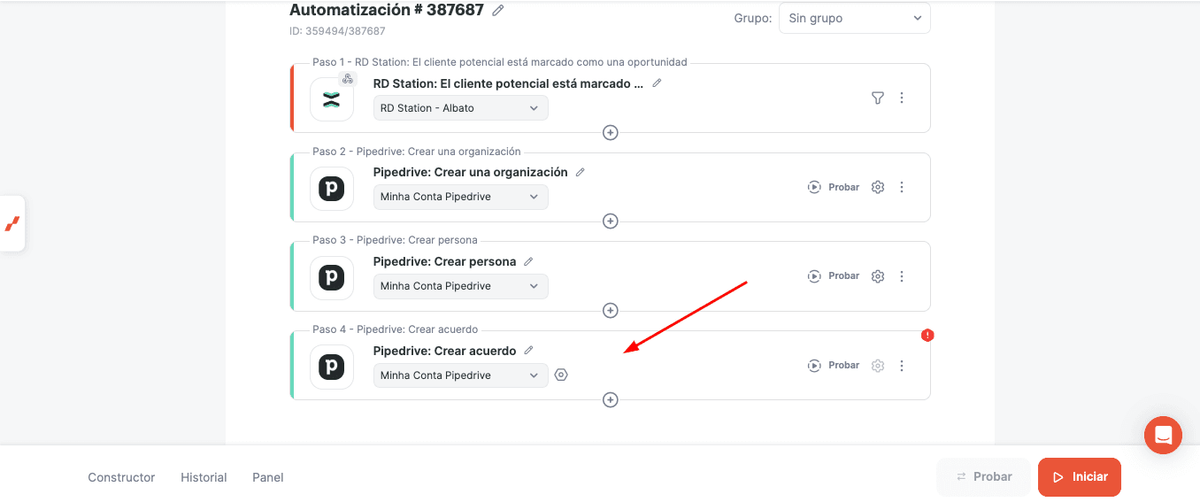The image size is (1200, 504).
Task: Switch to the Historial tab
Action: pyautogui.click(x=204, y=477)
